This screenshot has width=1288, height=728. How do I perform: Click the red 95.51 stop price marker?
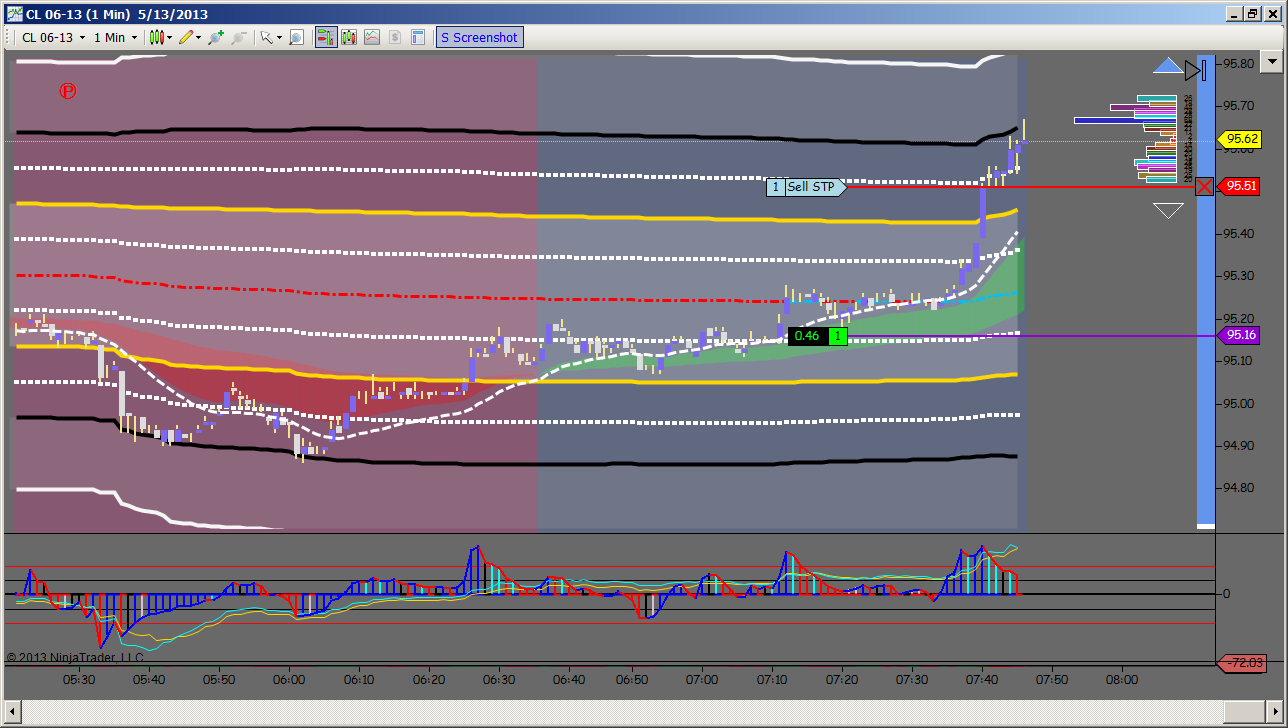[1240, 186]
